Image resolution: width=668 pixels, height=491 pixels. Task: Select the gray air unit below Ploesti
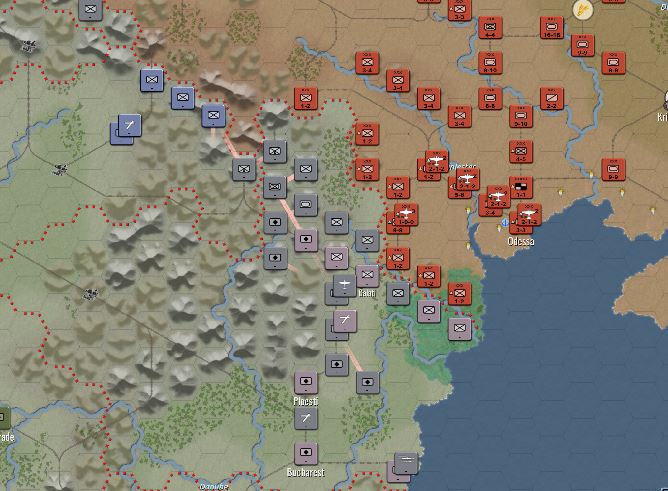(x=306, y=418)
